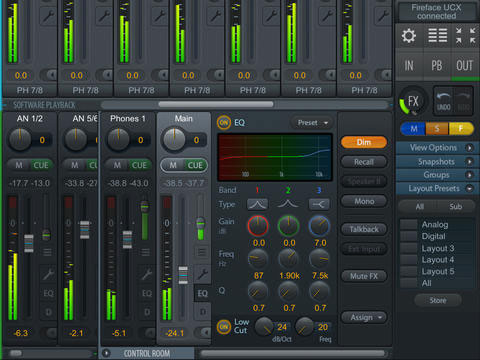Toggle CUE on the Main channel
The height and width of the screenshot is (360, 480).
[195, 165]
